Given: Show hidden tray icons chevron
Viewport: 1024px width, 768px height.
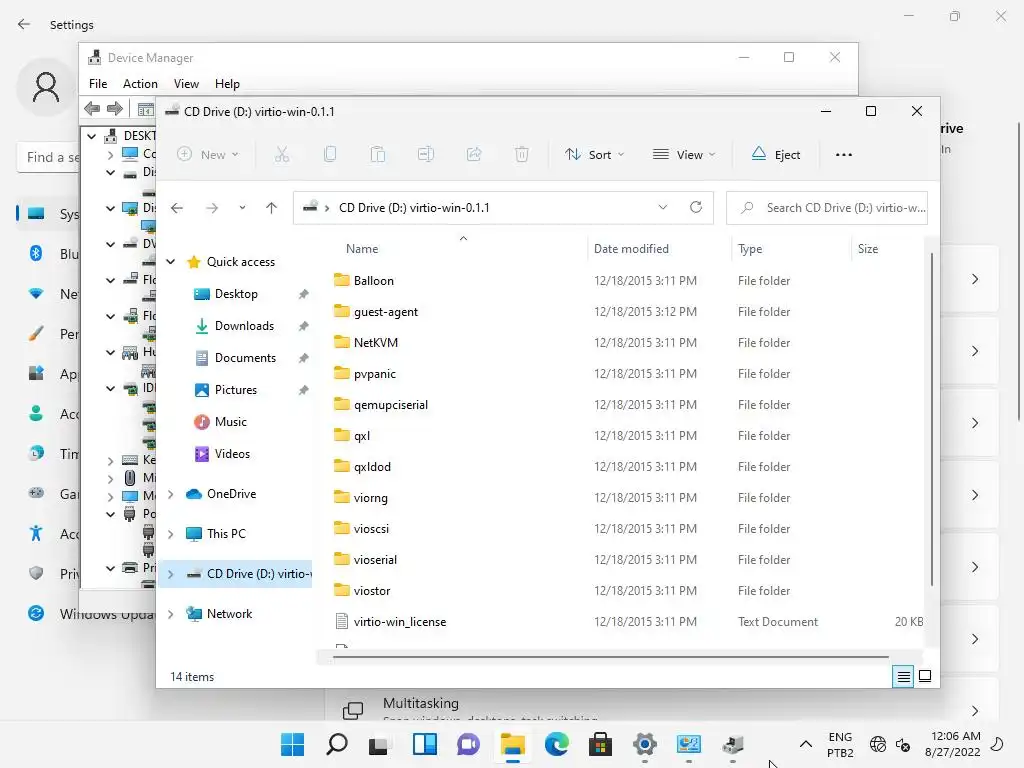Looking at the screenshot, I should point(806,744).
